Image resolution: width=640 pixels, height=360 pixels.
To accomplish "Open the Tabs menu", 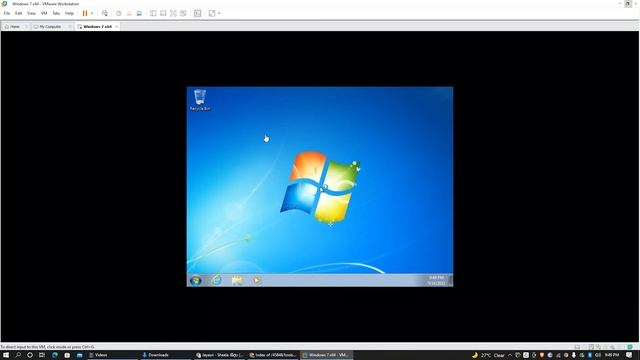I will click(56, 13).
